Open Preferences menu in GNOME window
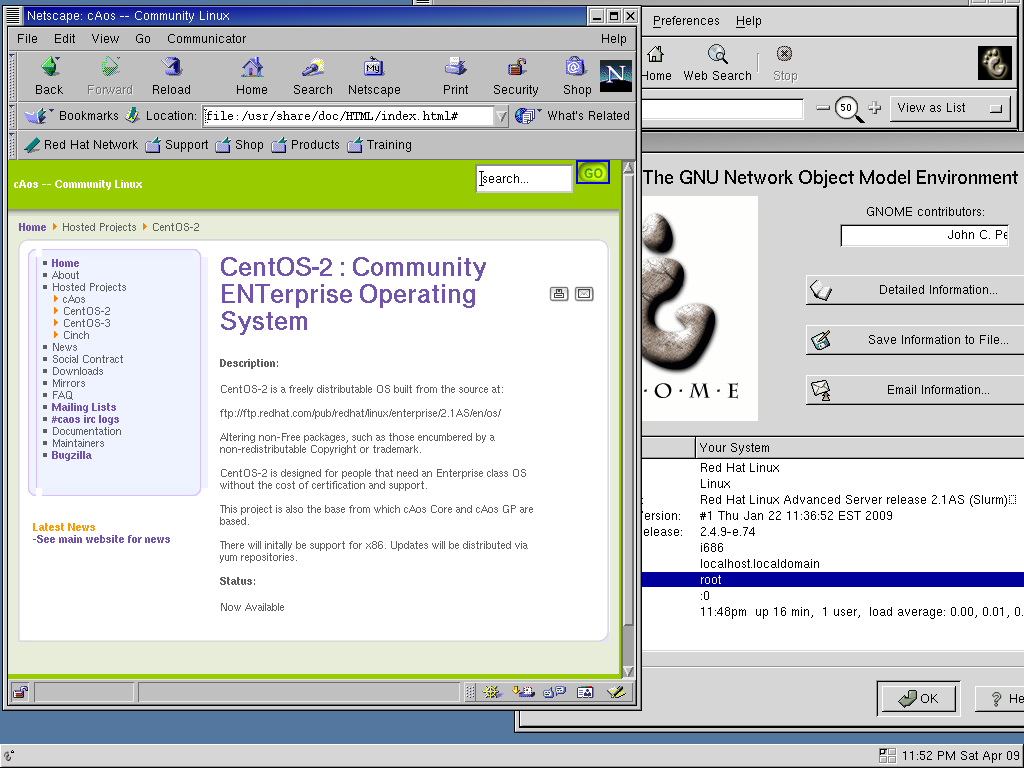The image size is (1024, 768). 686,21
